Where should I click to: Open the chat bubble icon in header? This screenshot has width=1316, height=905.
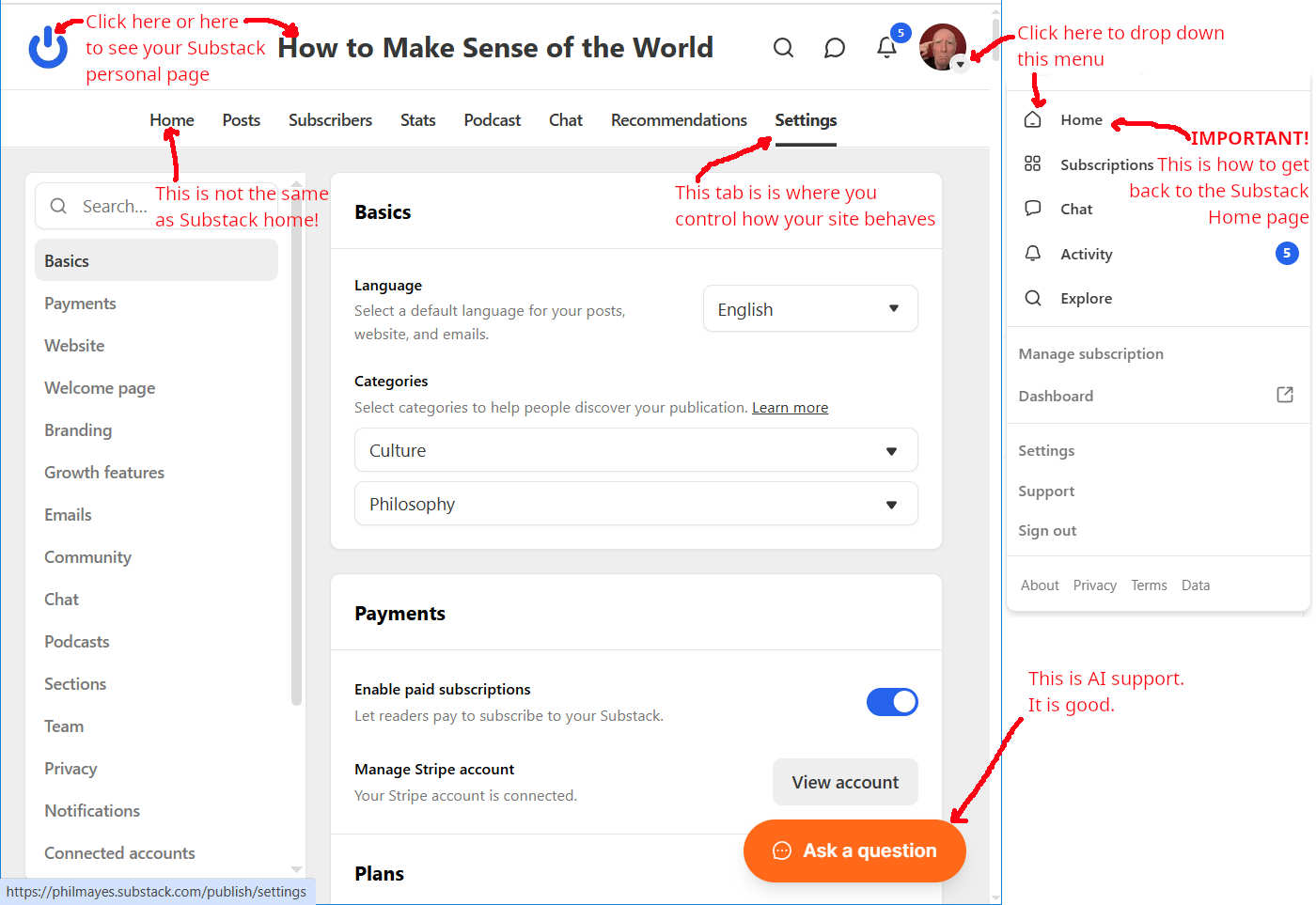click(x=834, y=48)
